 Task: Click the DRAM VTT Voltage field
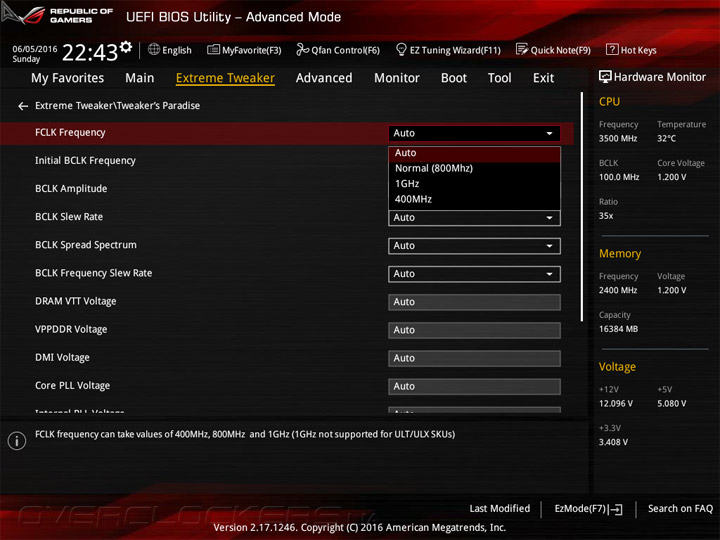[474, 302]
